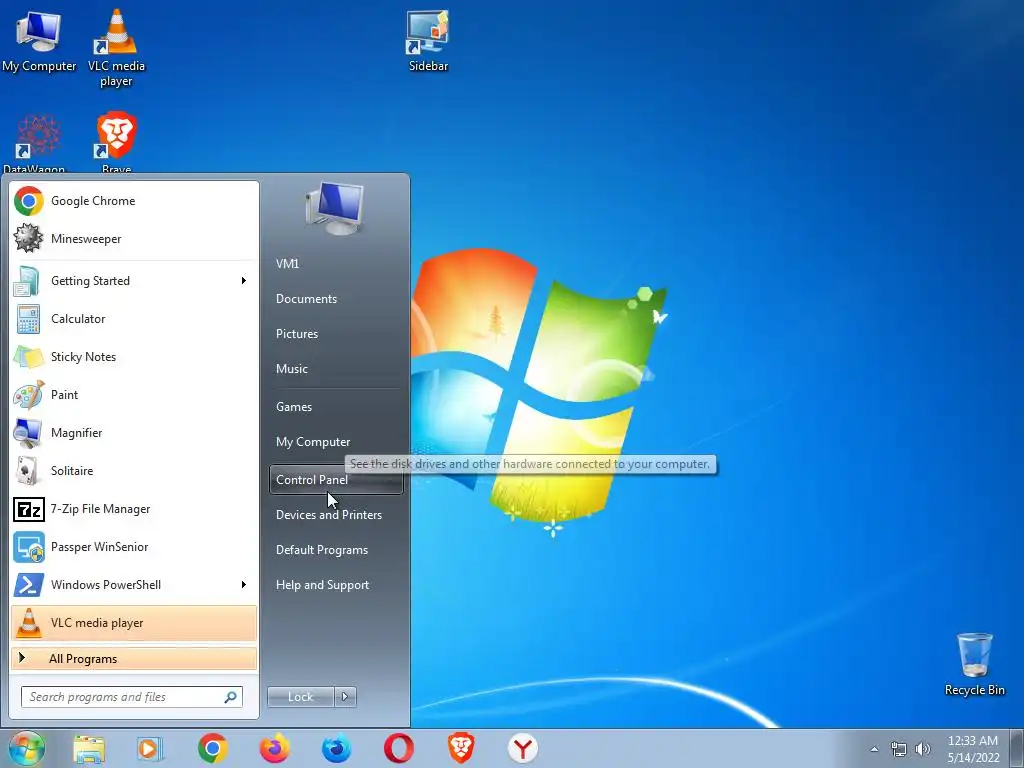Open Windows Media Player from the taskbar
Image resolution: width=1024 pixels, height=768 pixels.
150,748
